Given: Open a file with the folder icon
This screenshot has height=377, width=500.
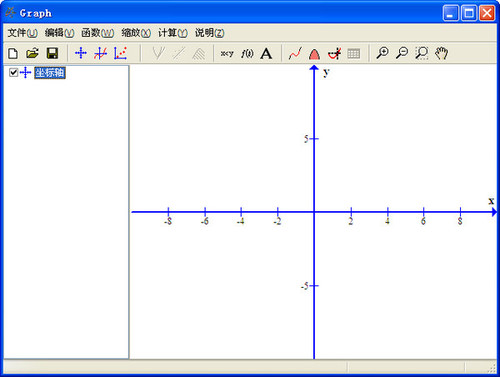Looking at the screenshot, I should tap(32, 53).
